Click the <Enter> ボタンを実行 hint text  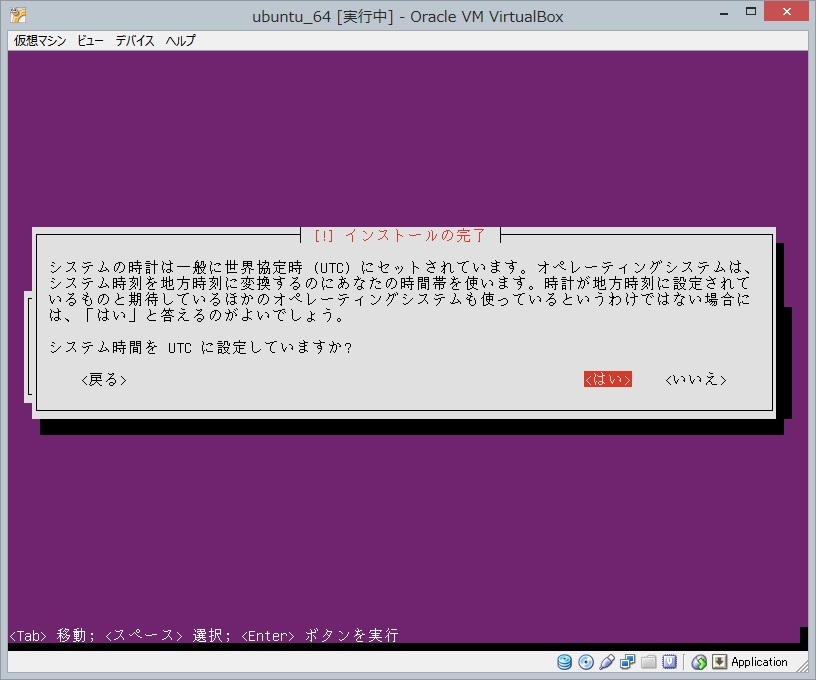(x=320, y=636)
